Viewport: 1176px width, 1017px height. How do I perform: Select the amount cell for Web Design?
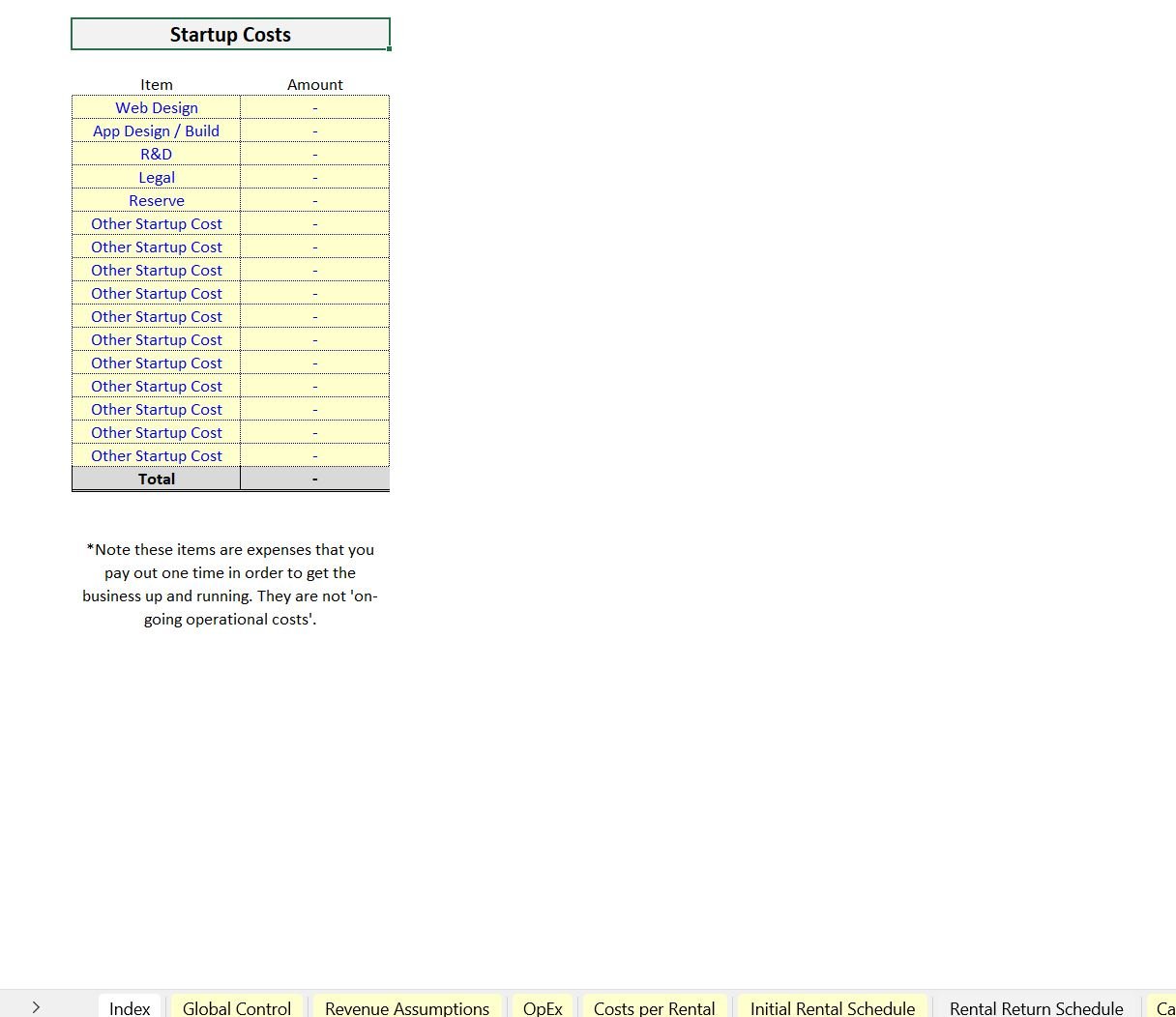314,107
